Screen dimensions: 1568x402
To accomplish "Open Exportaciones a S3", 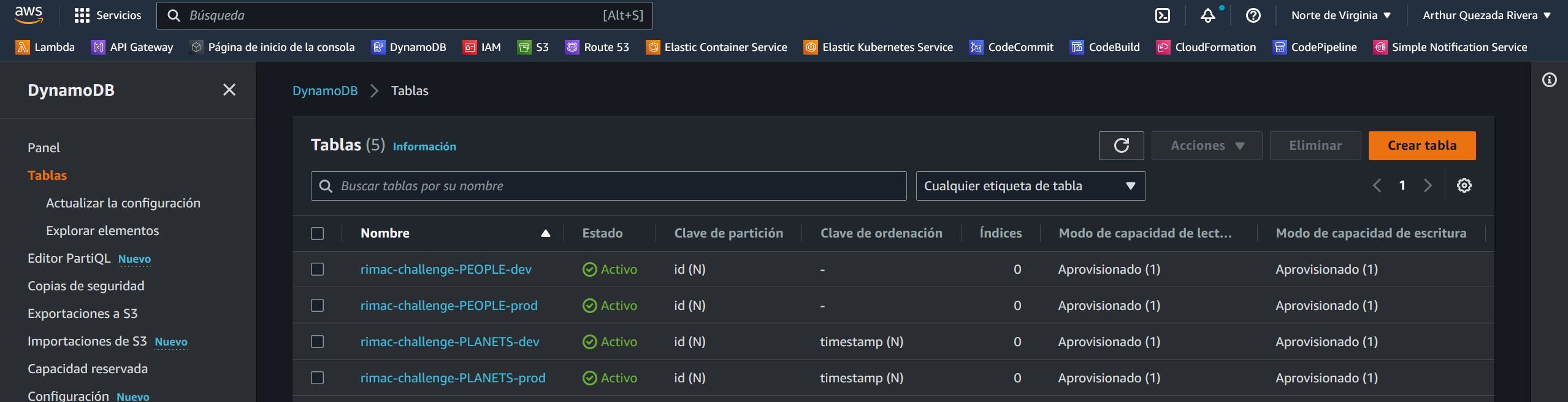I will pyautogui.click(x=82, y=314).
